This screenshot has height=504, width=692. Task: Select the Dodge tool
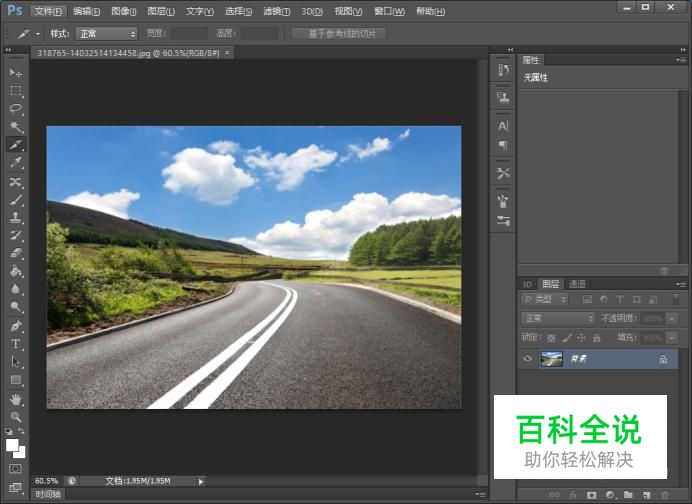tap(16, 307)
